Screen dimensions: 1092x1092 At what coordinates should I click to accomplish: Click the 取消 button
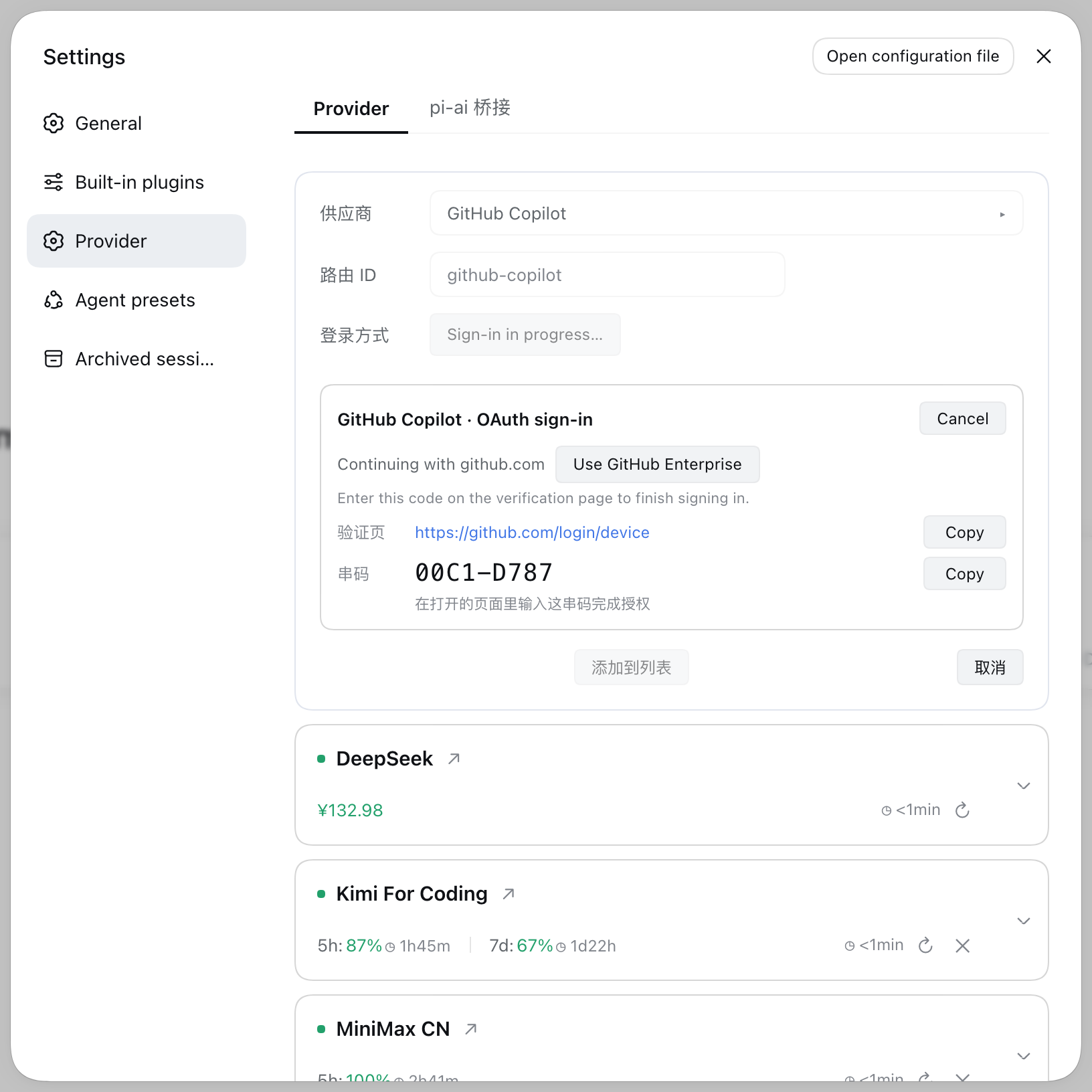(990, 667)
